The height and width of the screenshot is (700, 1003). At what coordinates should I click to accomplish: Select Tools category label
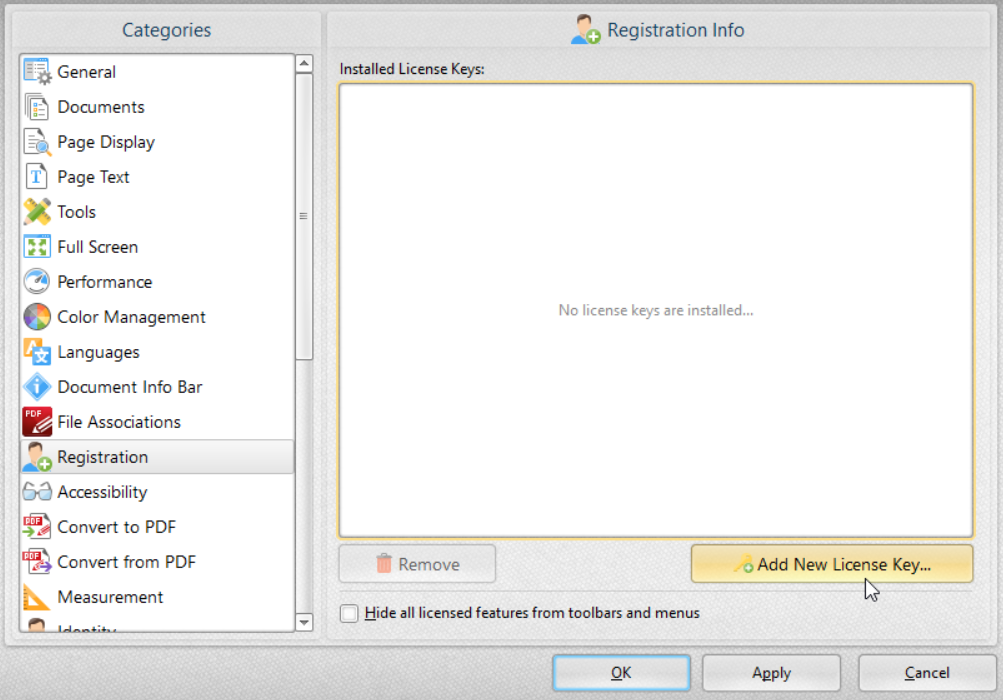(x=77, y=212)
